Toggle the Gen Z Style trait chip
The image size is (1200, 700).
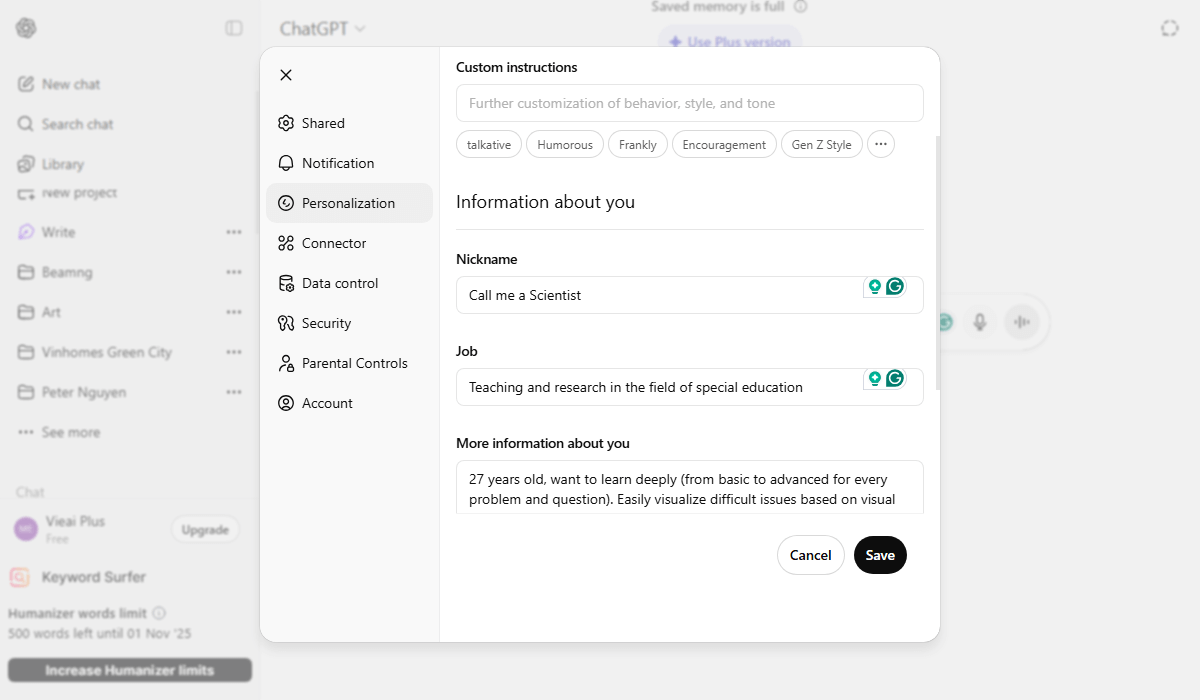click(x=821, y=144)
